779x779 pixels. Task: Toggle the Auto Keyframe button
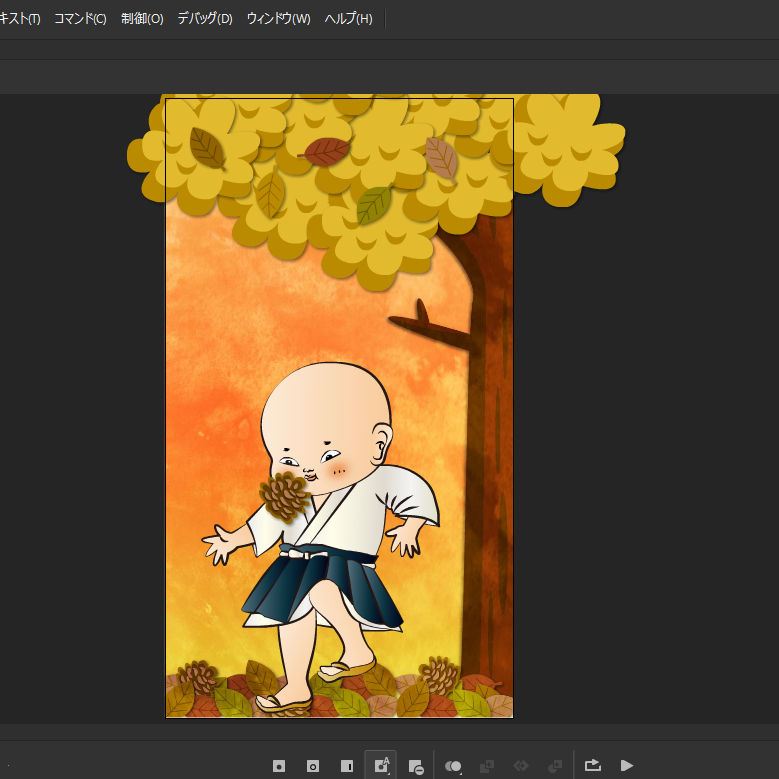[381, 766]
